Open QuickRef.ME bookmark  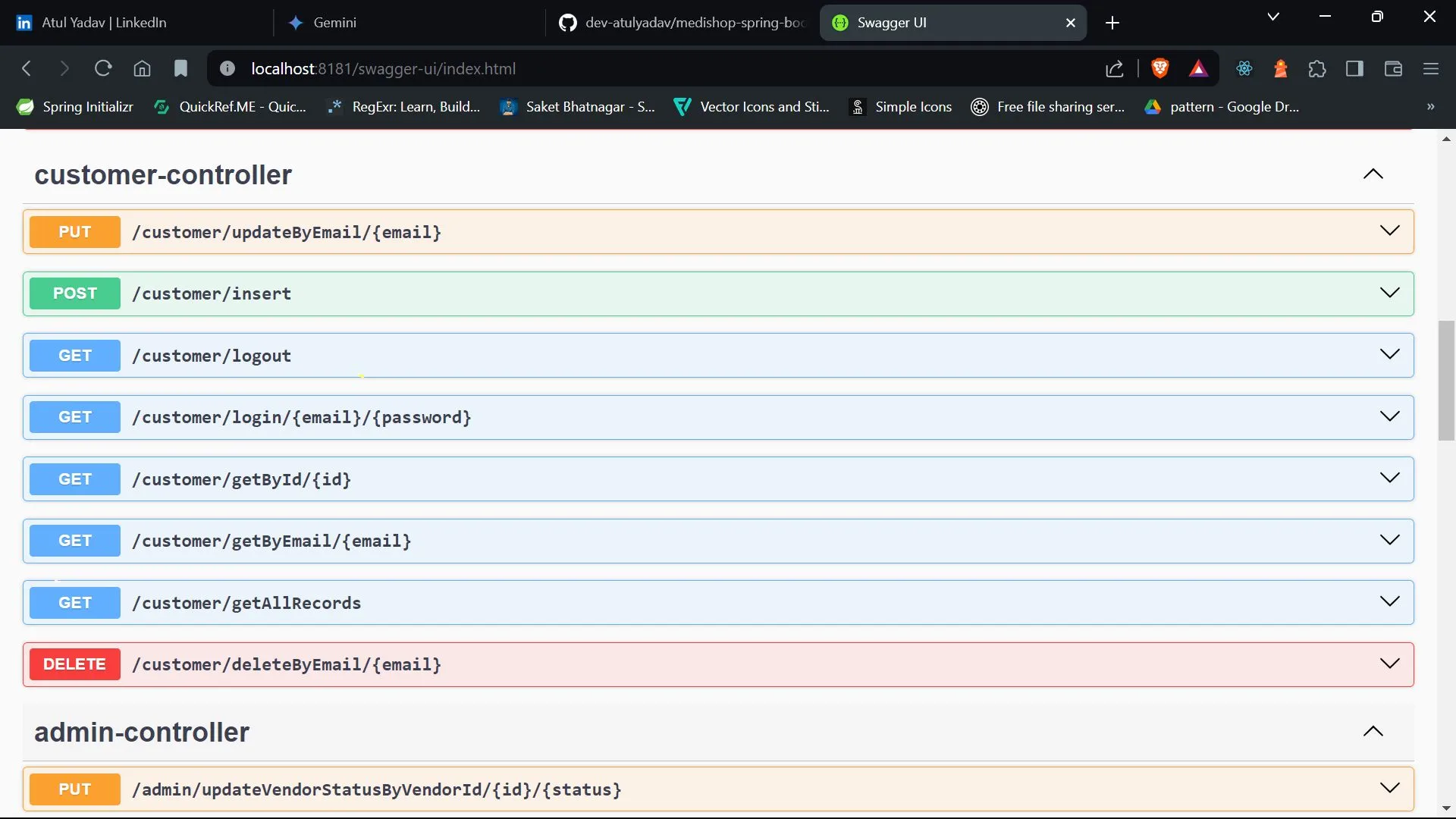[231, 107]
